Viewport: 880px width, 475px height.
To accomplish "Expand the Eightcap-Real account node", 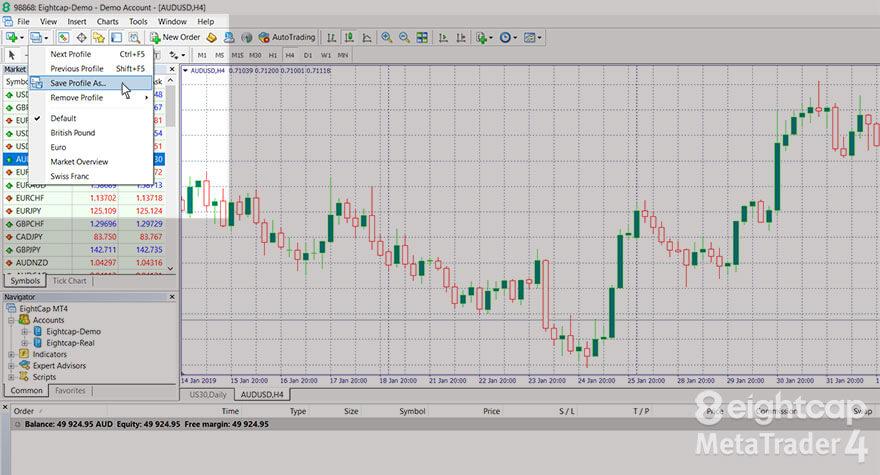I will point(24,342).
